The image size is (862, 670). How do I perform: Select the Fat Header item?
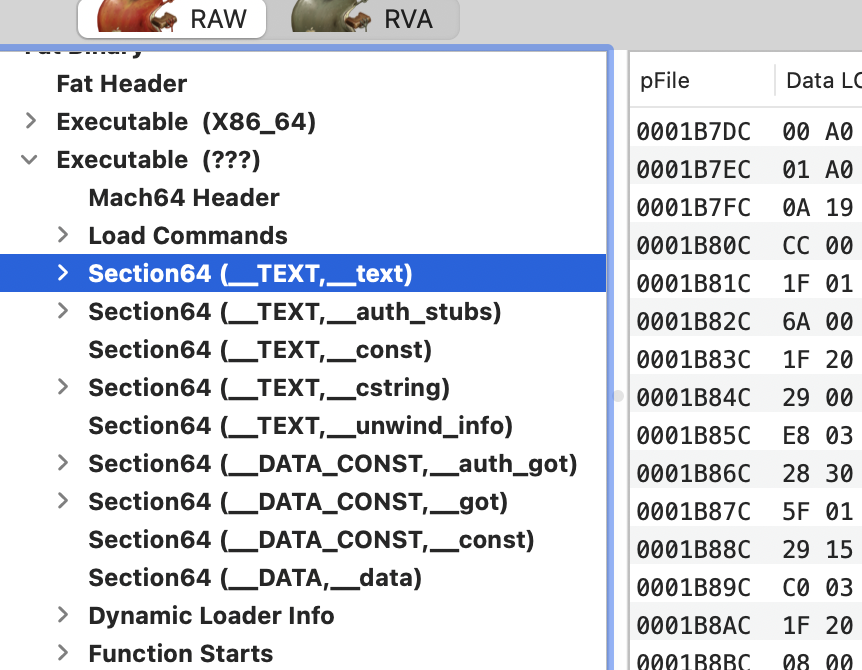(121, 84)
